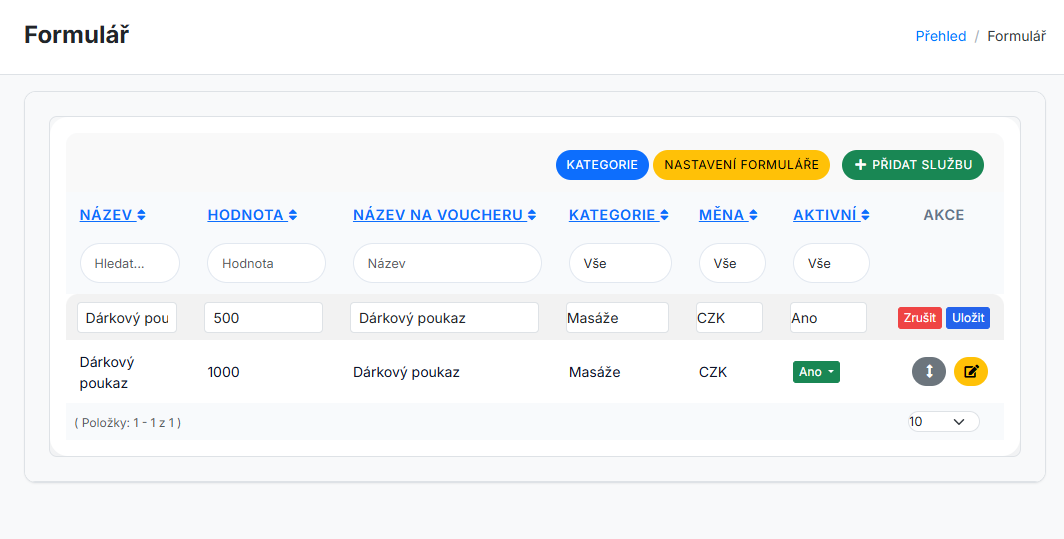This screenshot has height=539, width=1064.
Task: Toggle the green Ano active status
Action: 816,372
